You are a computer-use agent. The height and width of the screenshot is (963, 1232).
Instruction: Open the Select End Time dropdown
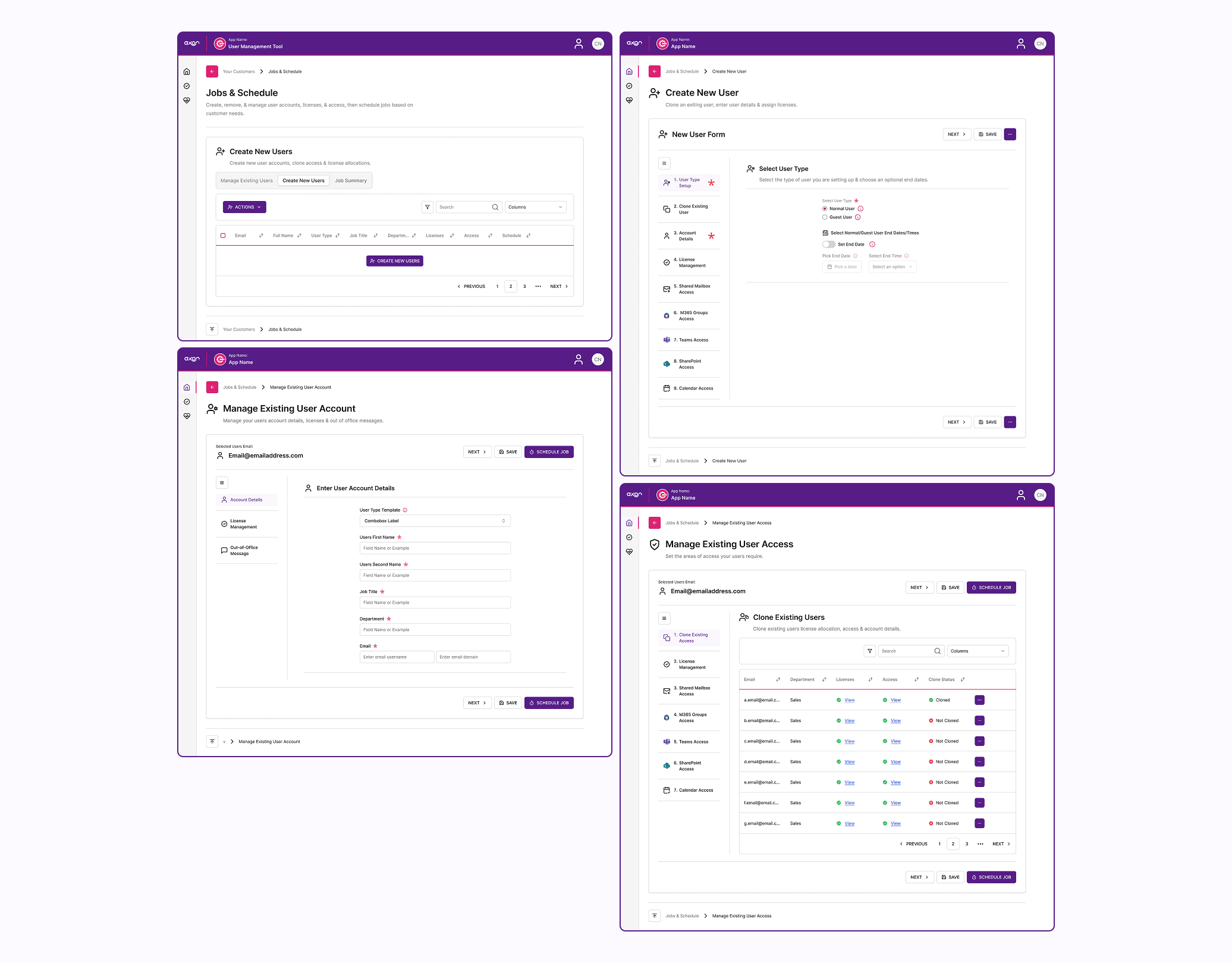click(x=892, y=267)
